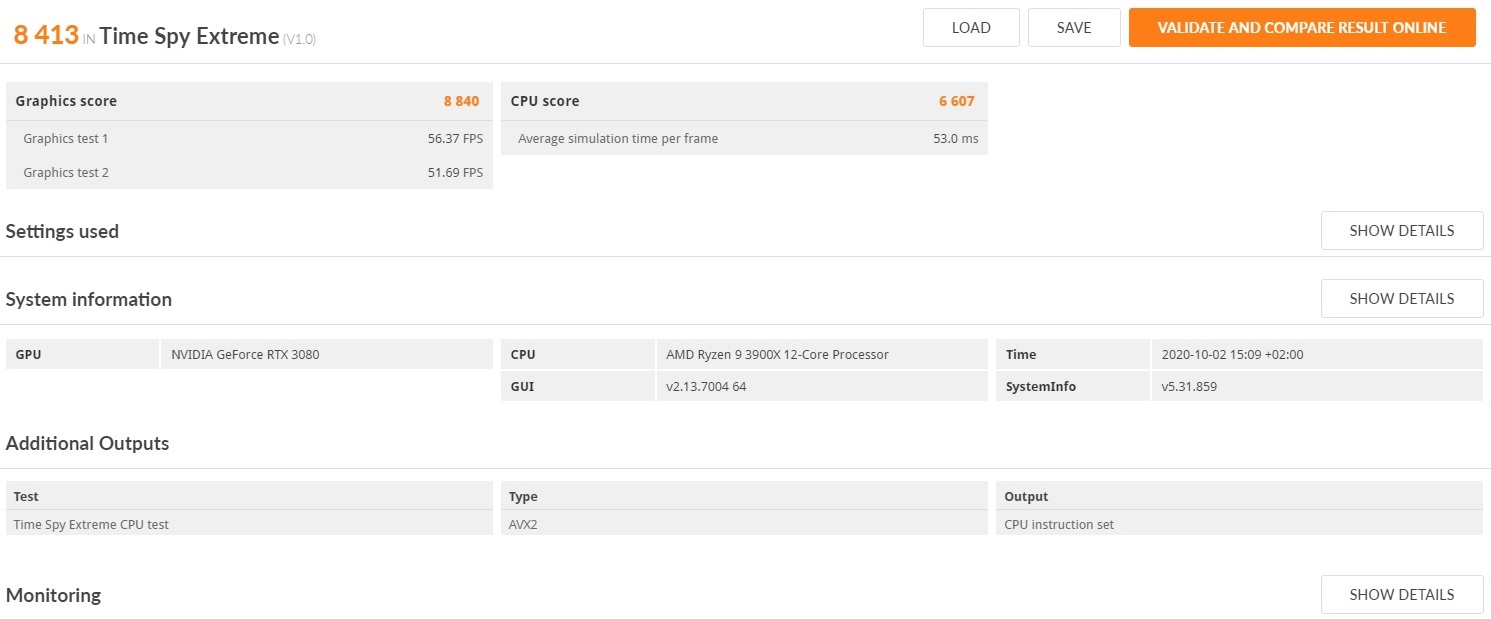
Task: Show details for Settings used
Action: [1402, 231]
